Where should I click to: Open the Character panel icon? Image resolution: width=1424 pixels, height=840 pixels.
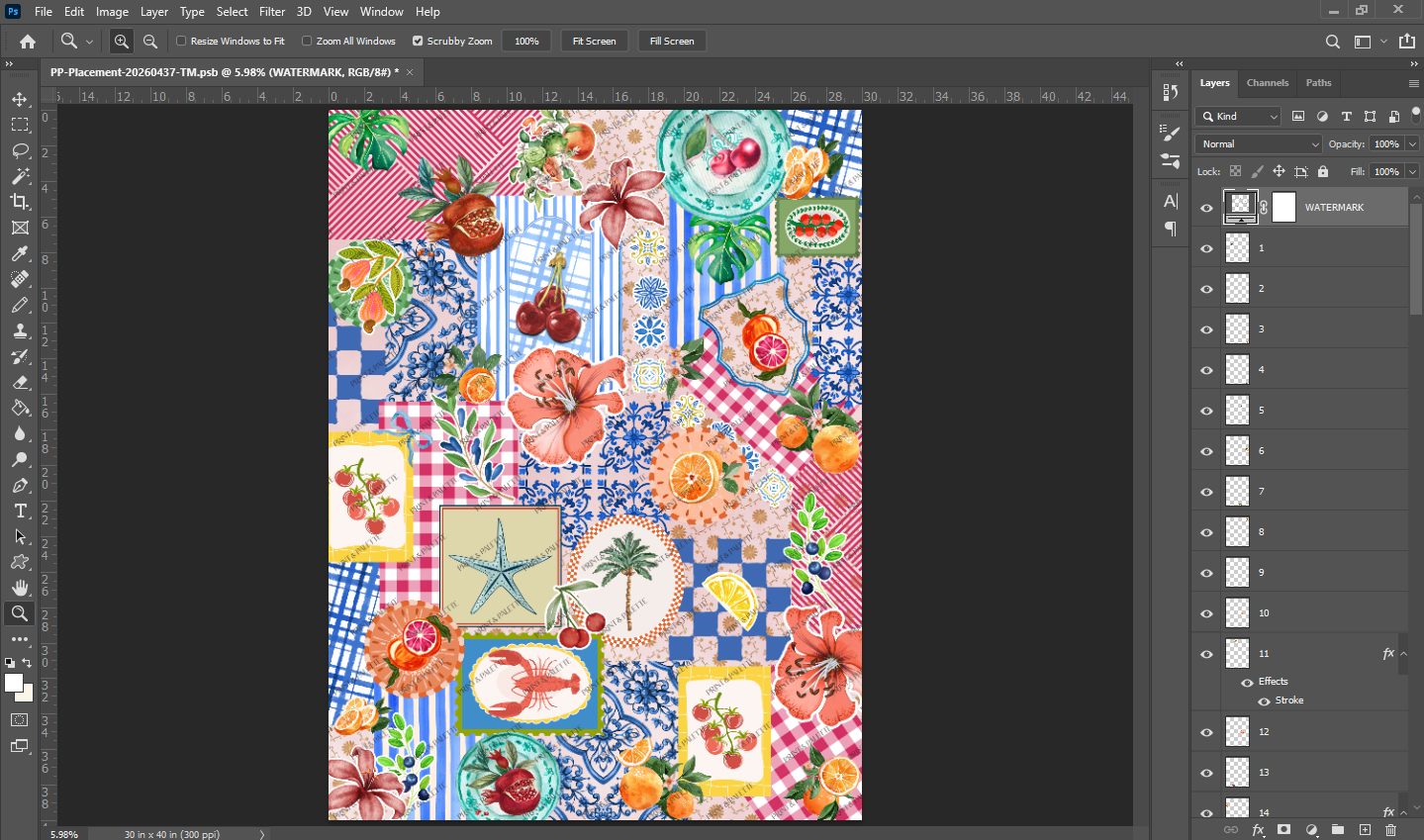point(1171,201)
